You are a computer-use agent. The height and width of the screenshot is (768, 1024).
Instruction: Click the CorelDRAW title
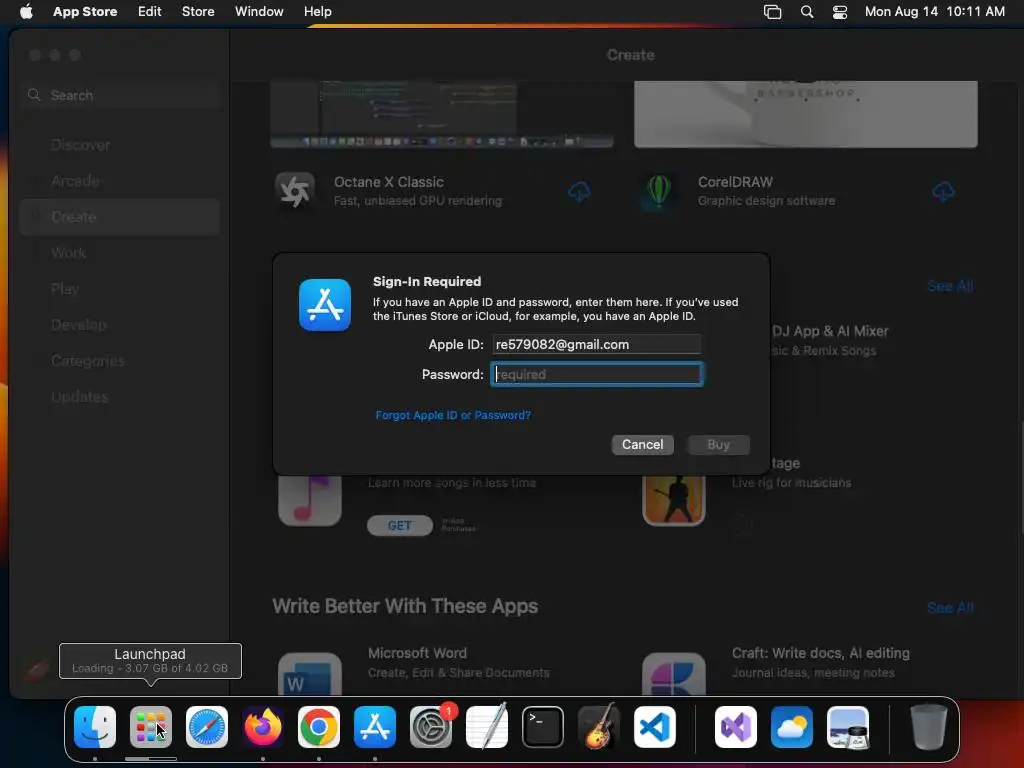click(x=735, y=182)
